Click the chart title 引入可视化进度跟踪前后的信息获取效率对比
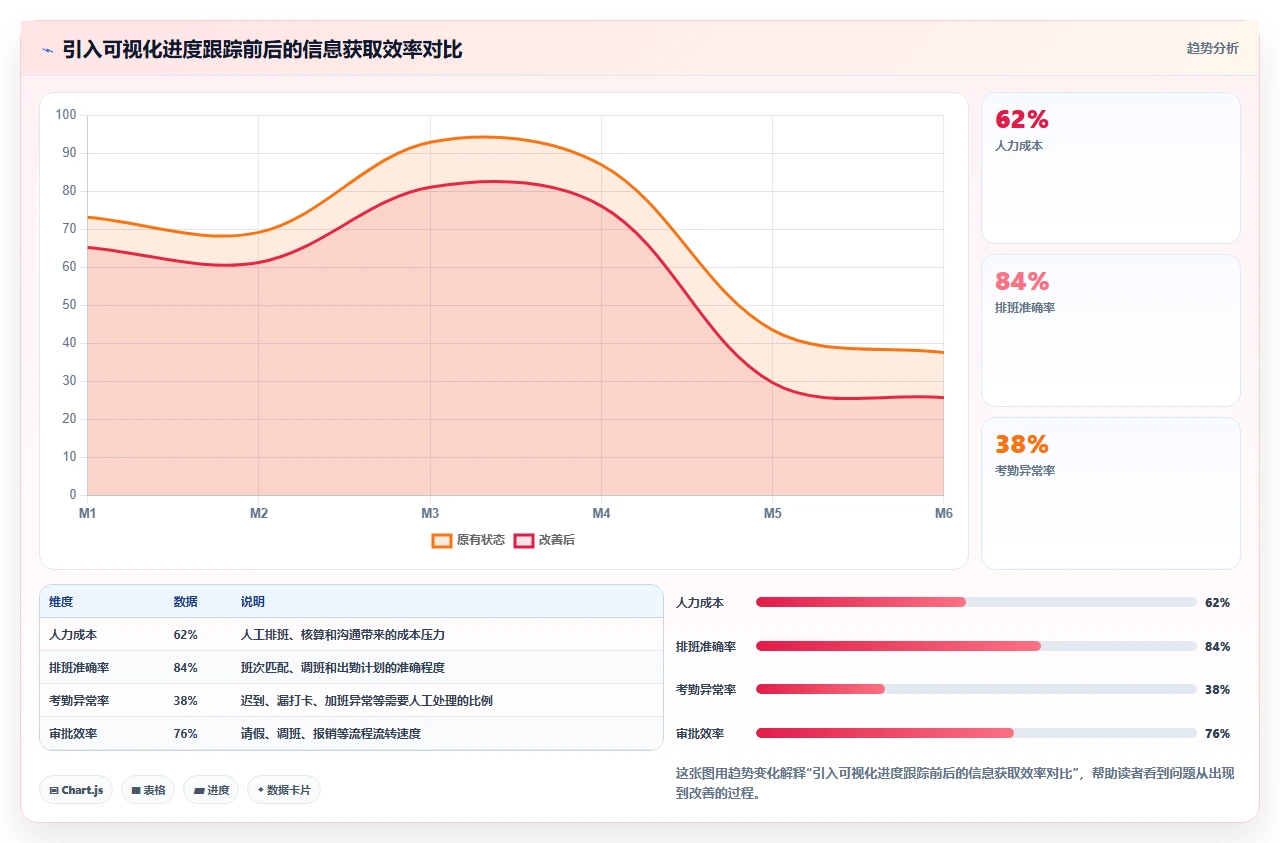1280x843 pixels. pos(262,49)
